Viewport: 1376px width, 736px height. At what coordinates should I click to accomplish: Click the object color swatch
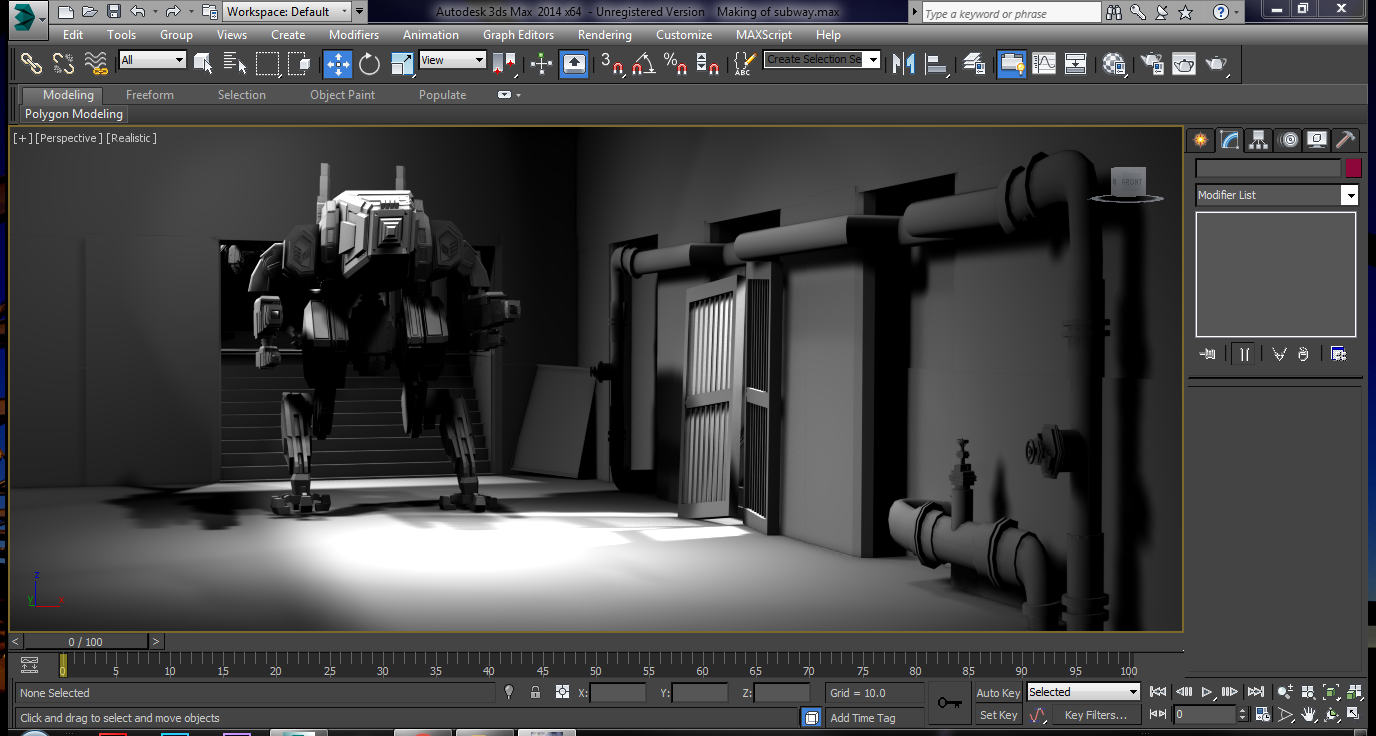(1353, 168)
